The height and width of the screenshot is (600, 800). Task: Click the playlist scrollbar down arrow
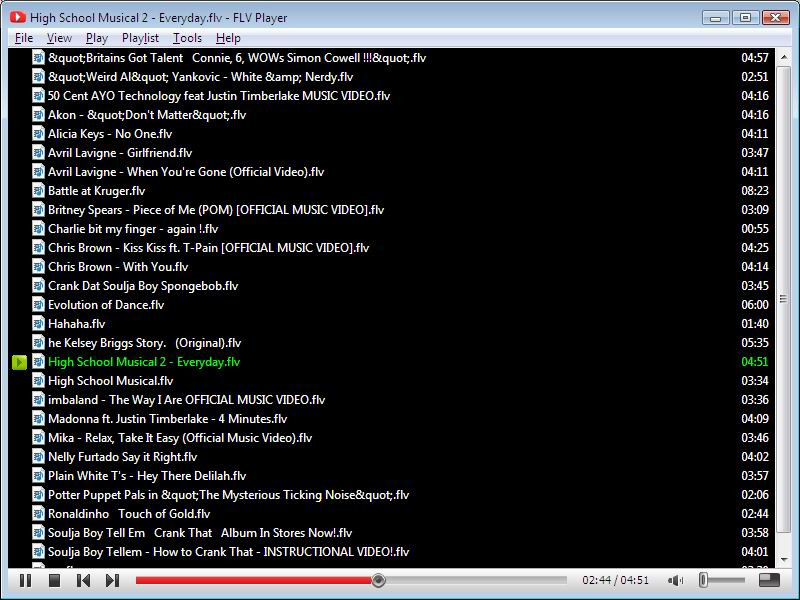[x=784, y=560]
